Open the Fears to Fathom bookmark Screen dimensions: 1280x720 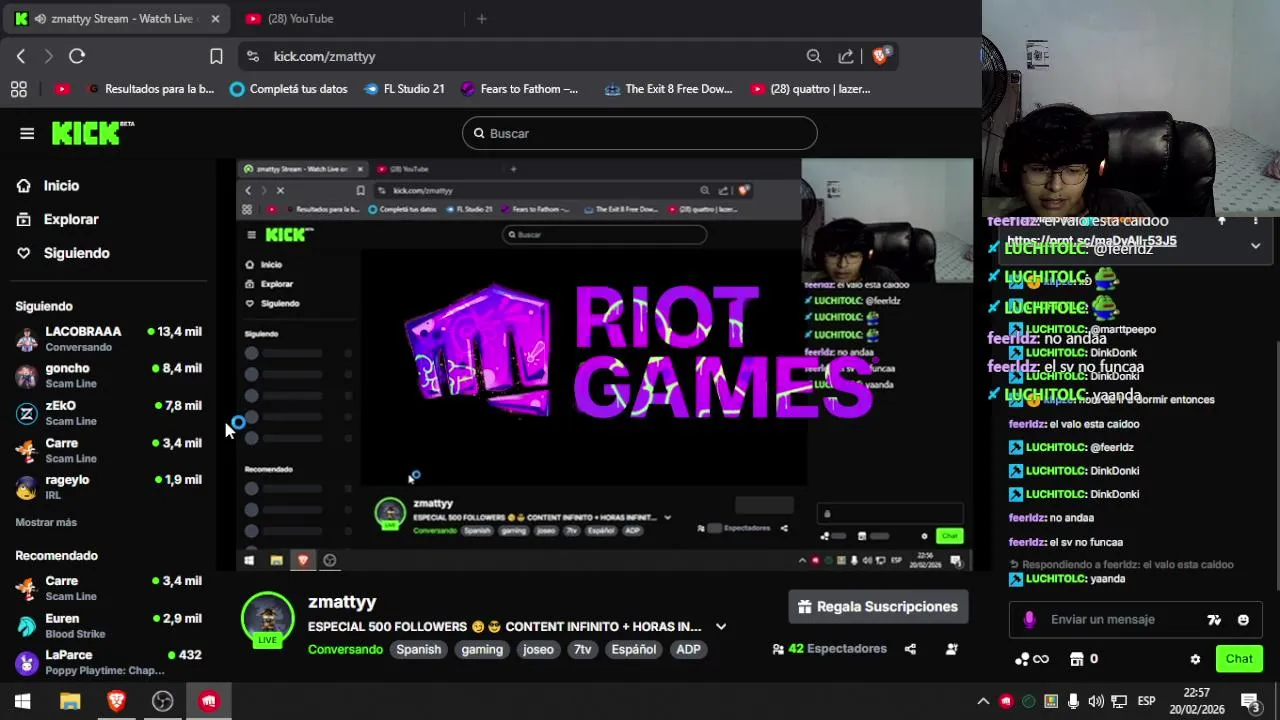coord(519,89)
